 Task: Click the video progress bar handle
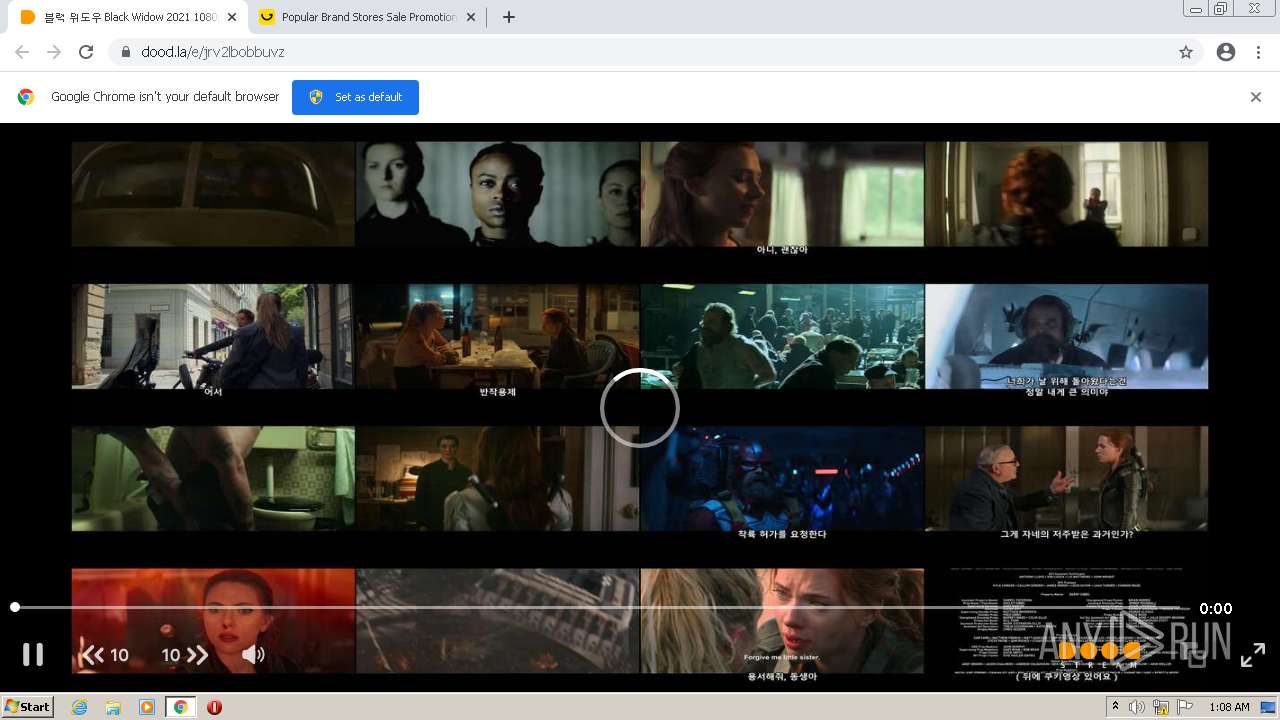coord(15,607)
